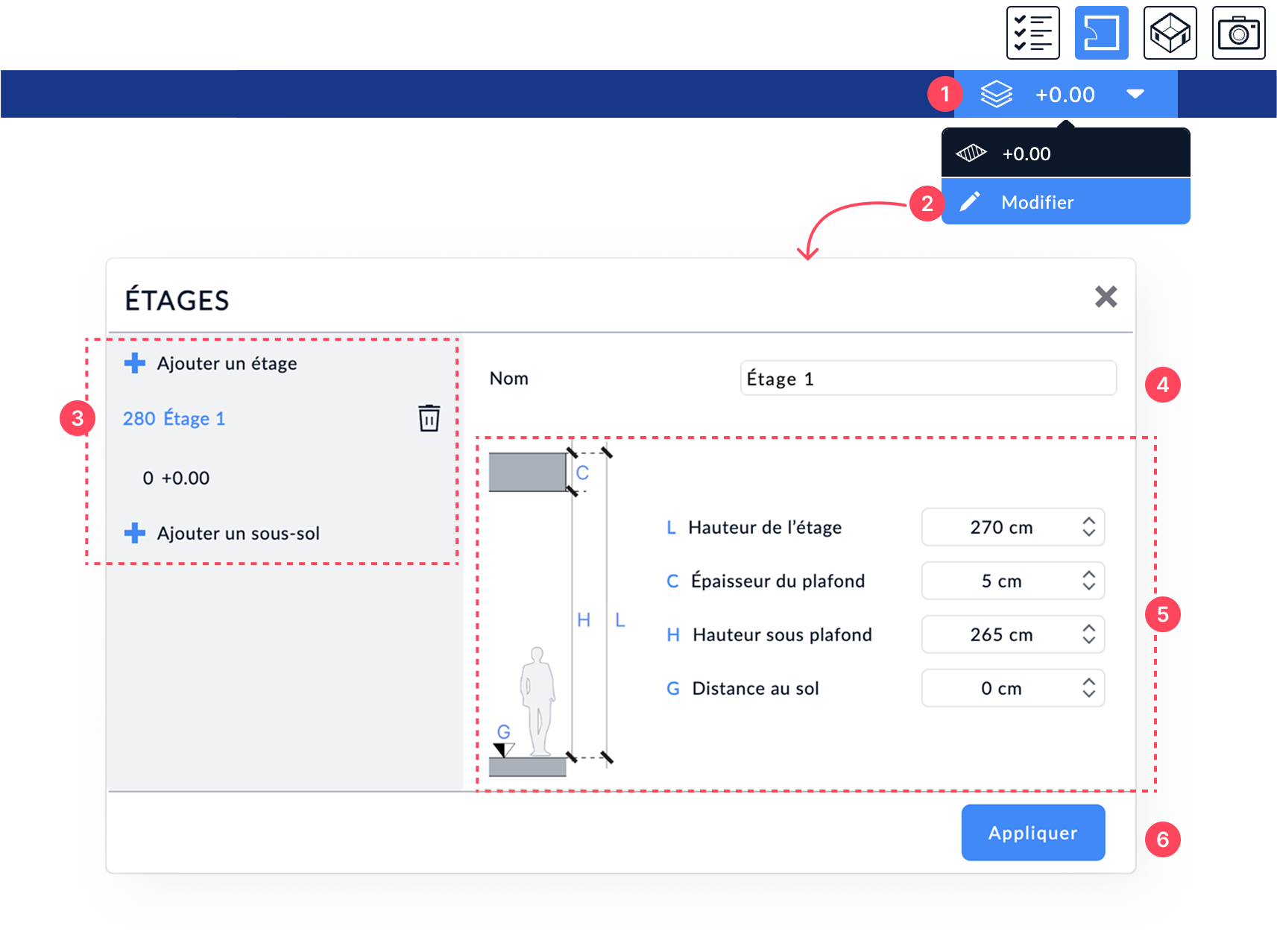
Task: Click plus icon beside Ajouter un étage
Action: pos(135,363)
